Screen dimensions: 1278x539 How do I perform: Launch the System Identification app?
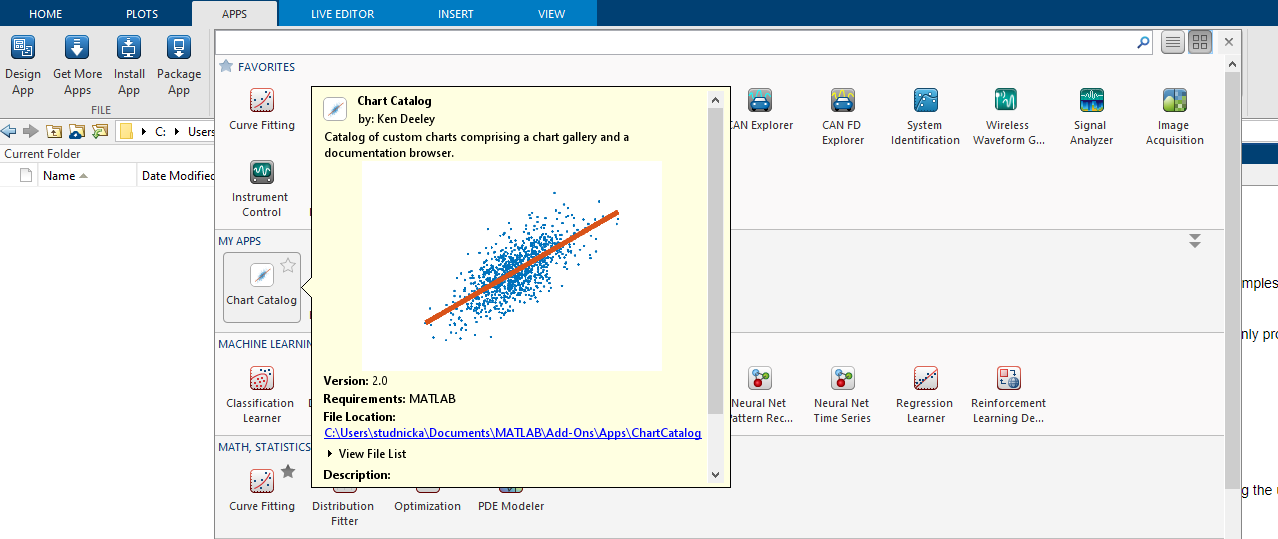point(925,117)
